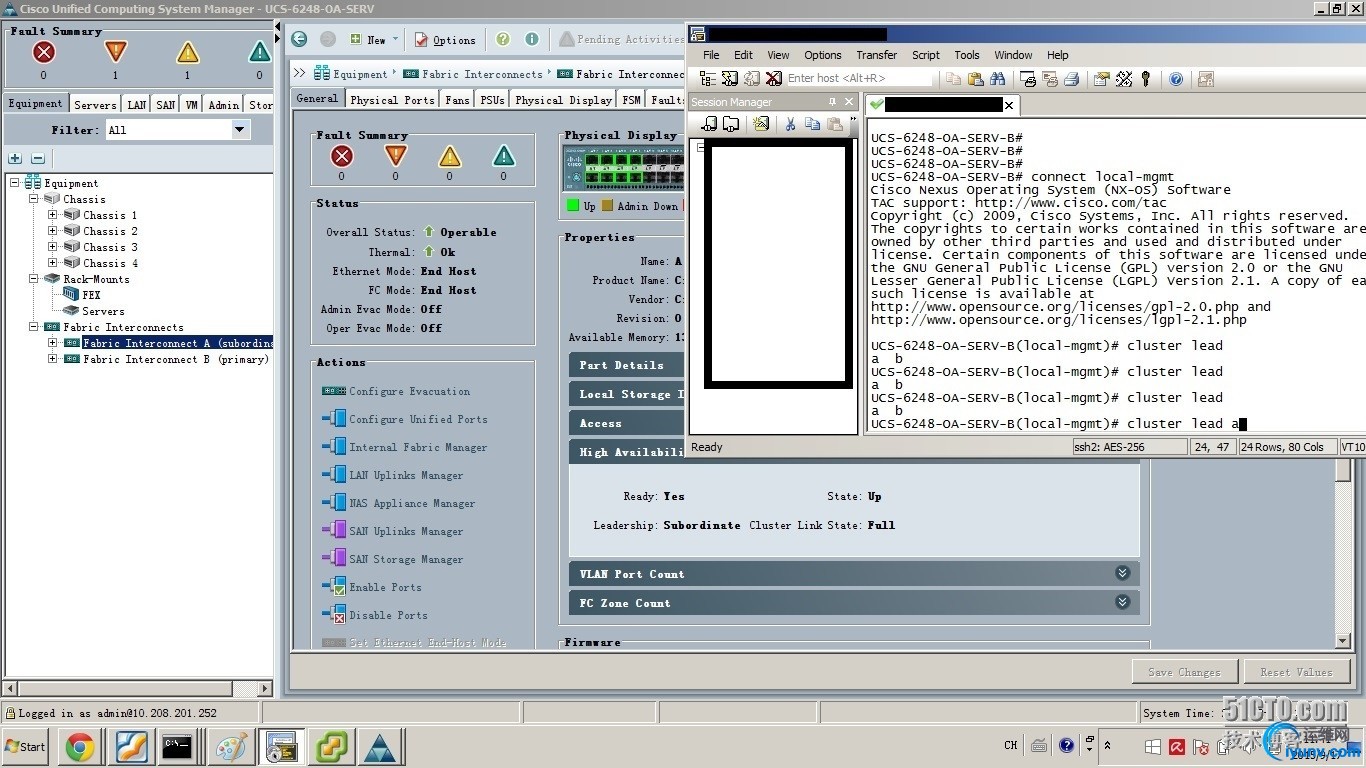Open the FSM tab
1366x768 pixels.
coord(631,99)
